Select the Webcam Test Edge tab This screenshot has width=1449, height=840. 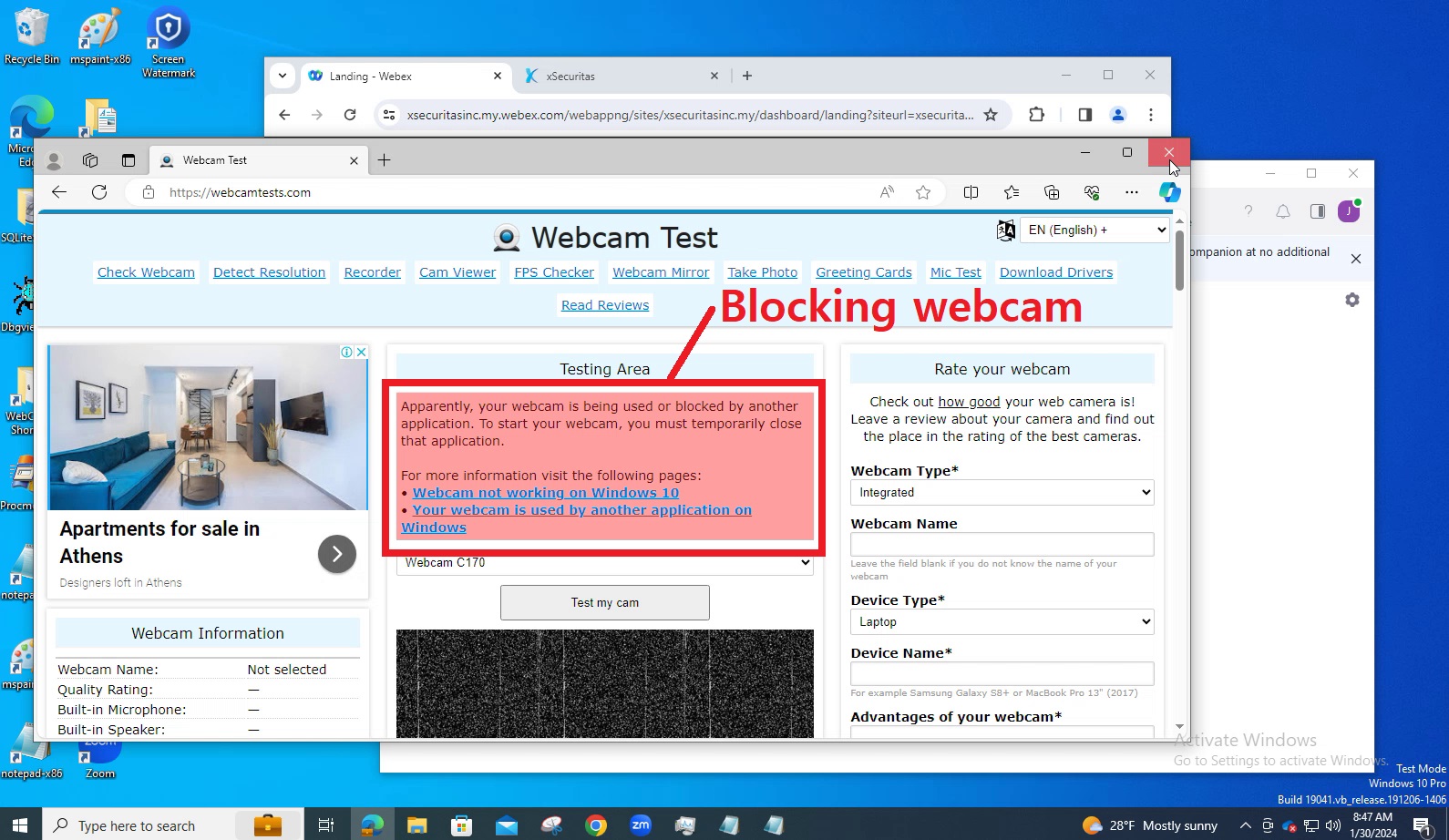coord(255,160)
